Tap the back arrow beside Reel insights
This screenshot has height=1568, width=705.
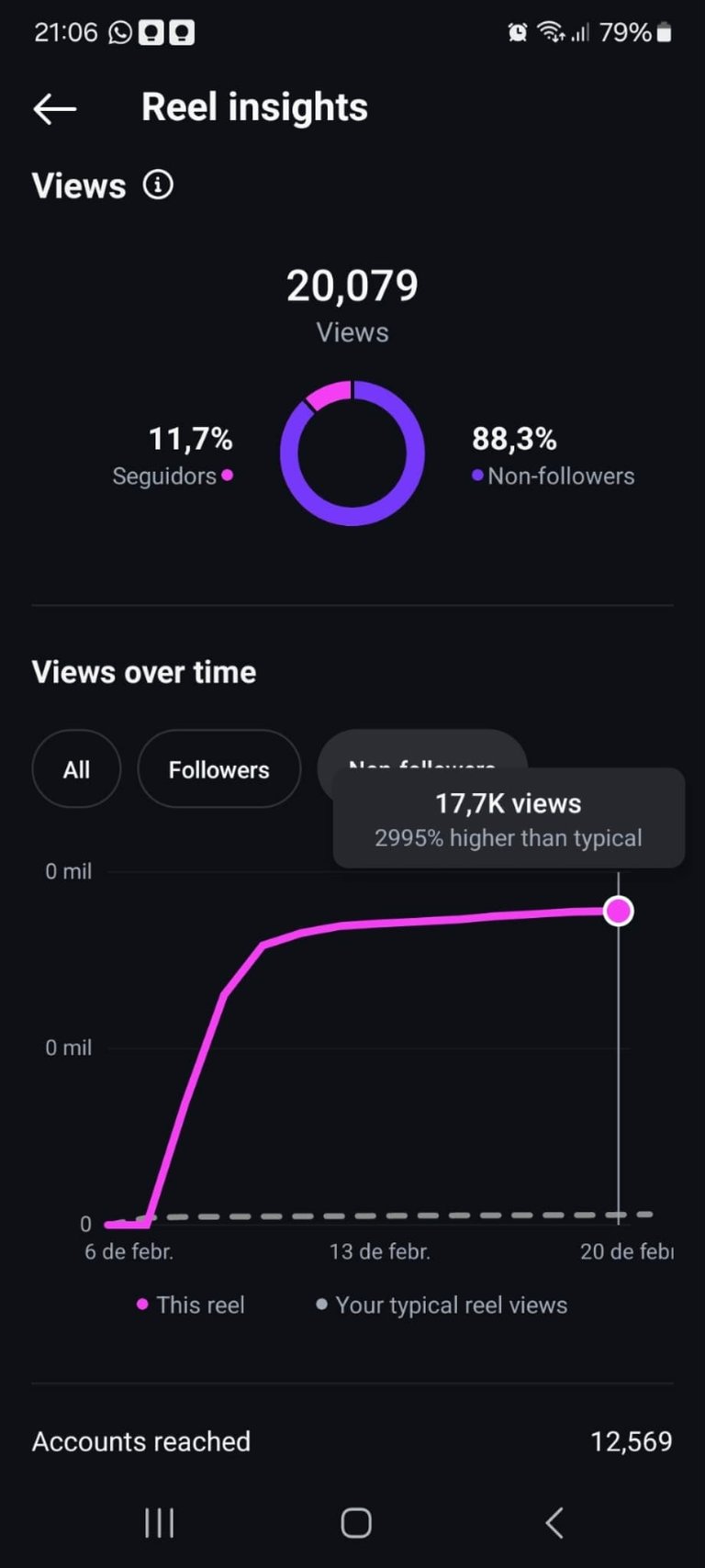click(x=54, y=109)
